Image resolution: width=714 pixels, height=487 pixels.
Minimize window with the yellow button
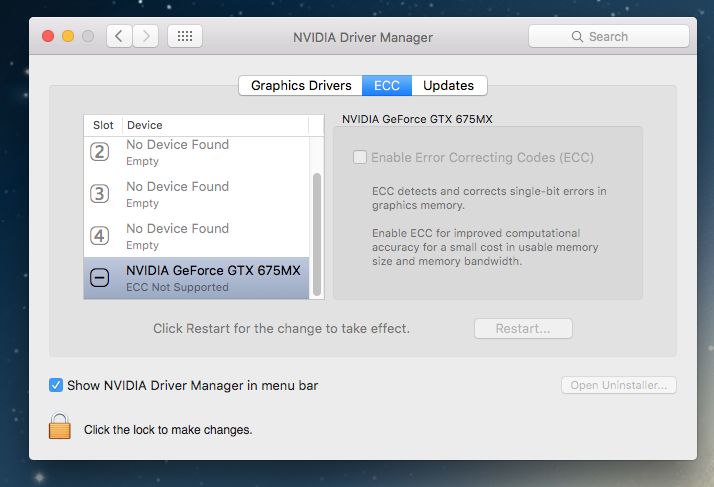pos(68,36)
